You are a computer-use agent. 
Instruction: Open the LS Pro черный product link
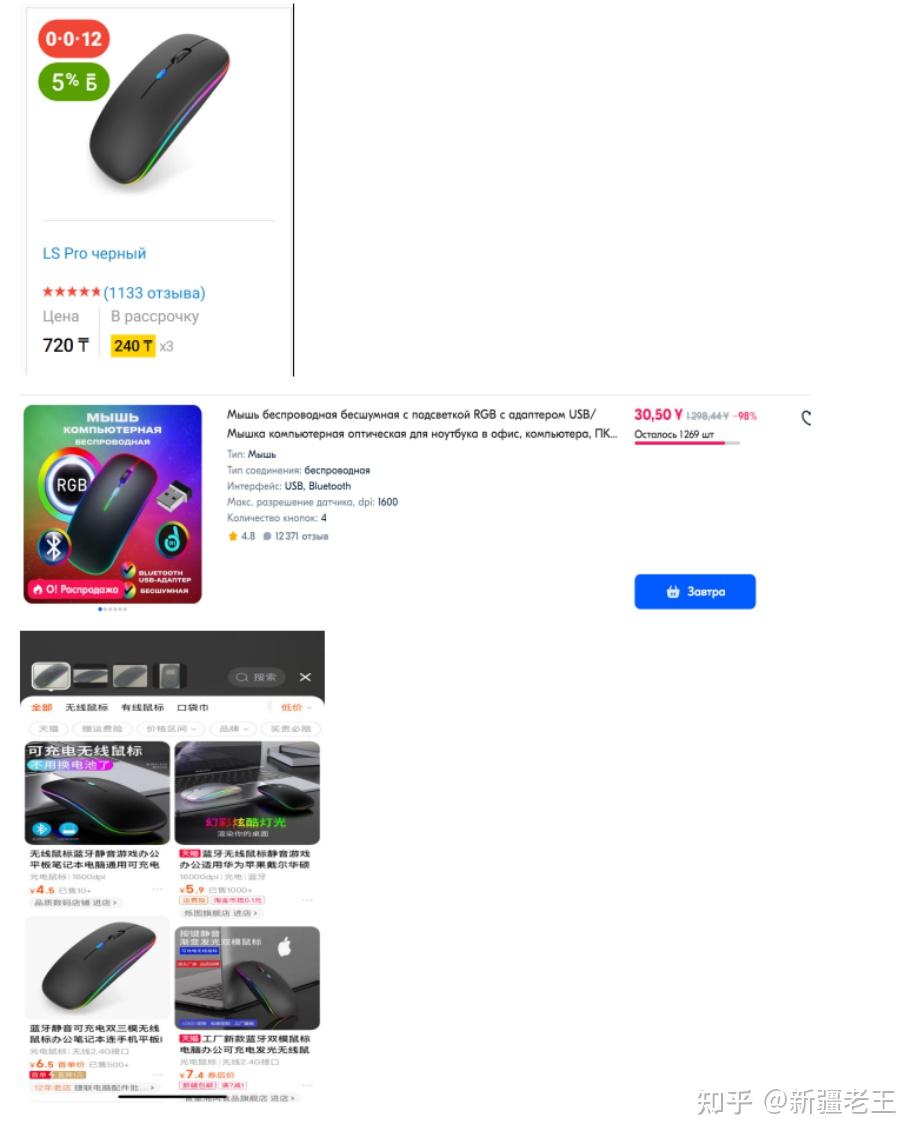pos(94,254)
